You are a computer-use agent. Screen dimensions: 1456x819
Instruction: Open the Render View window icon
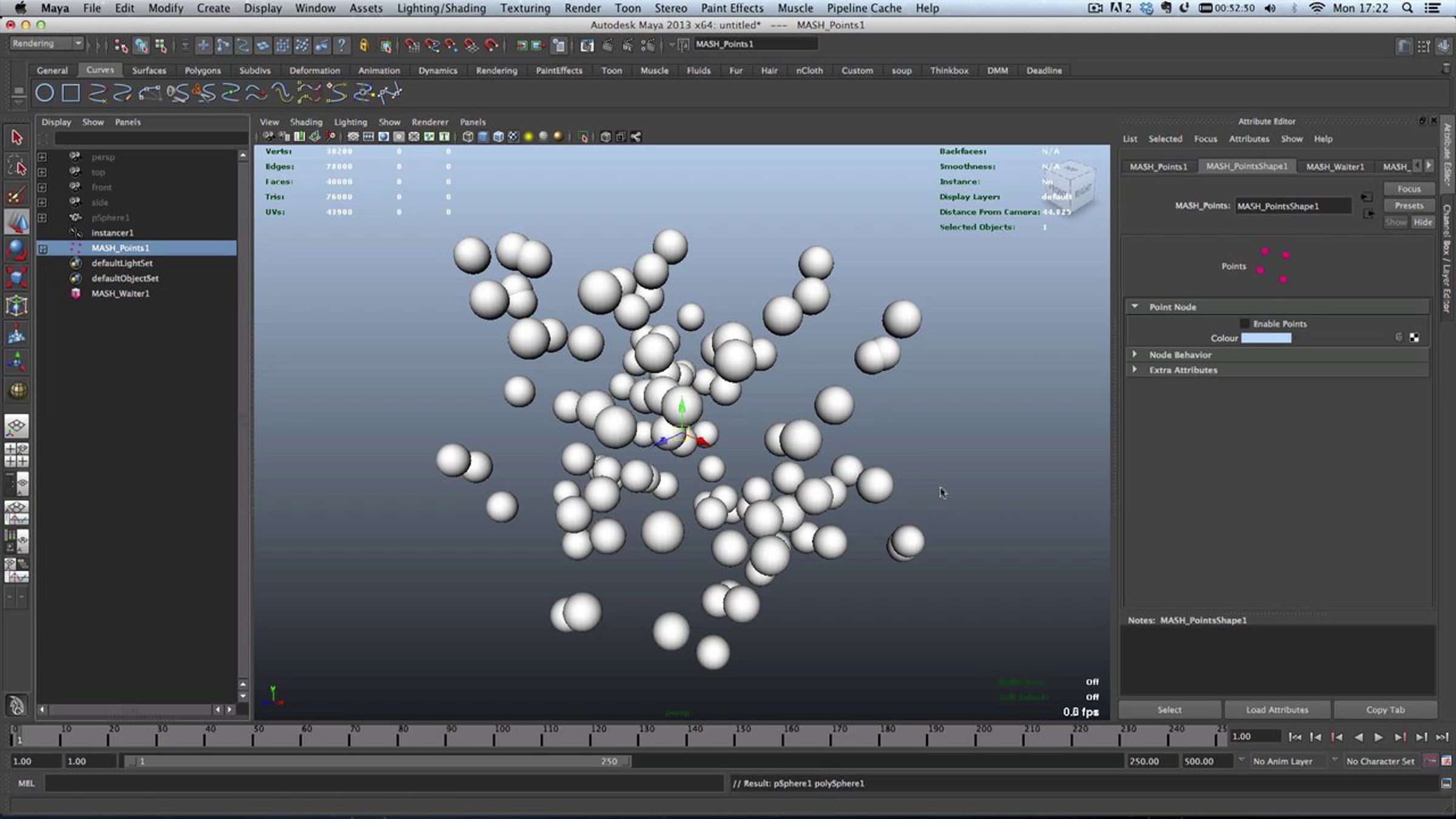(587, 45)
